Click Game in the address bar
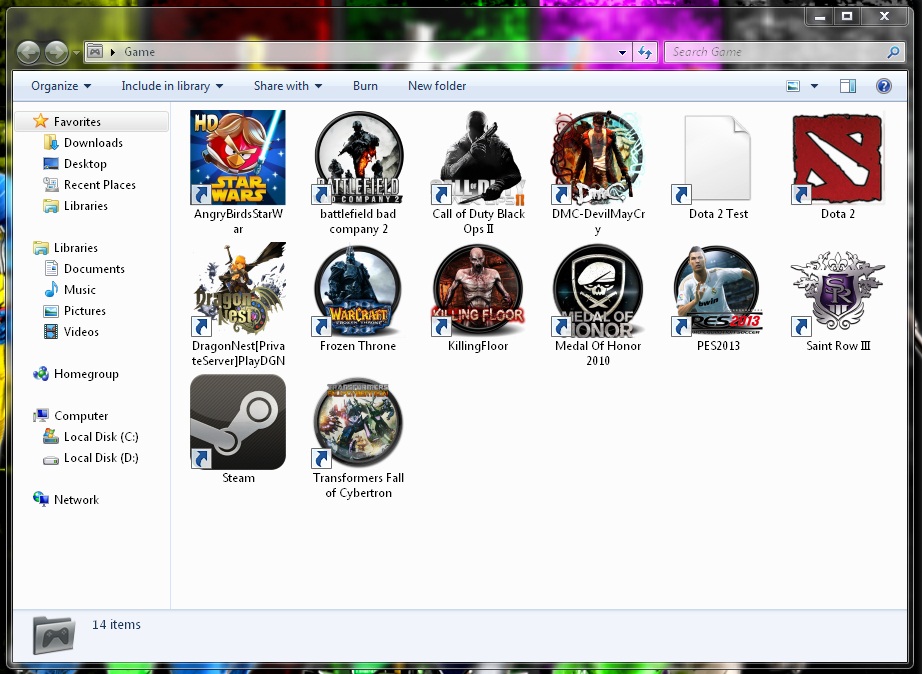 click(139, 52)
